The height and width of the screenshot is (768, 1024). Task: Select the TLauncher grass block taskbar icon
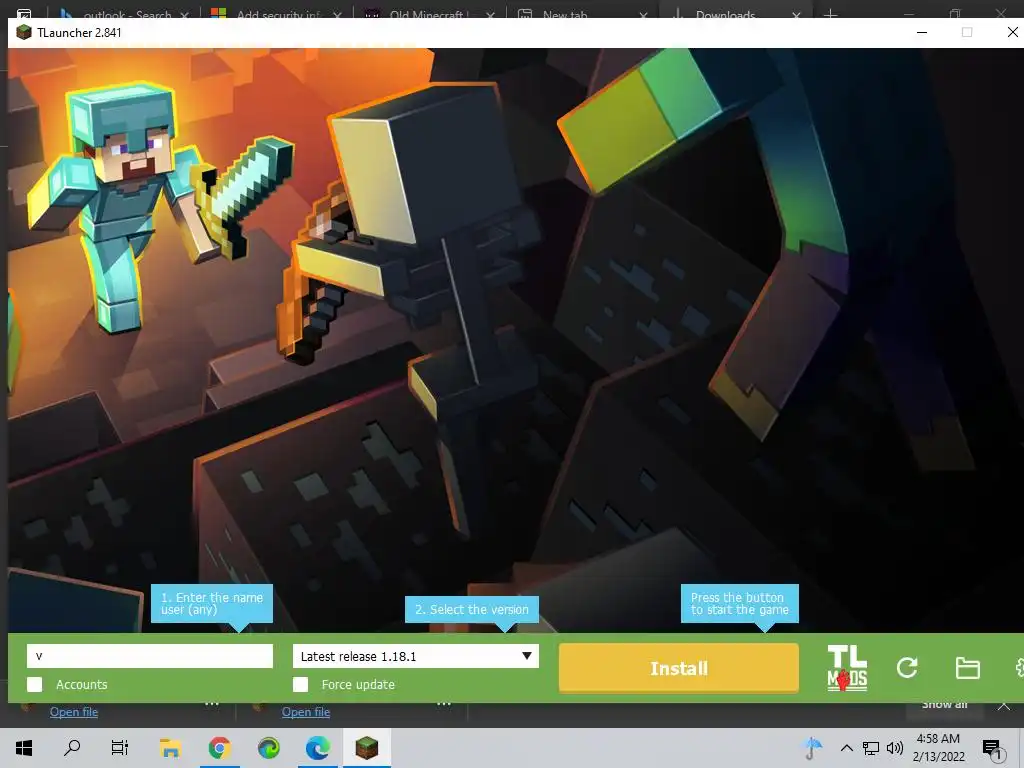click(x=366, y=747)
